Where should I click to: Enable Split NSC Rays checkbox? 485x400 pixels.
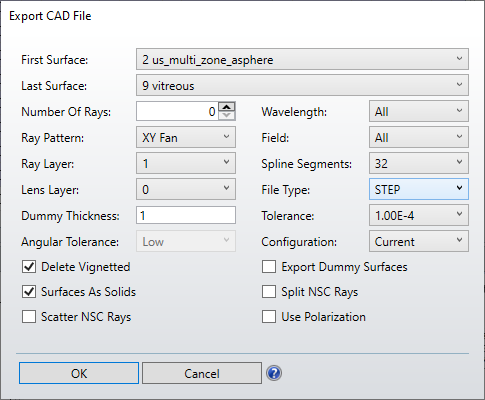[x=269, y=292]
